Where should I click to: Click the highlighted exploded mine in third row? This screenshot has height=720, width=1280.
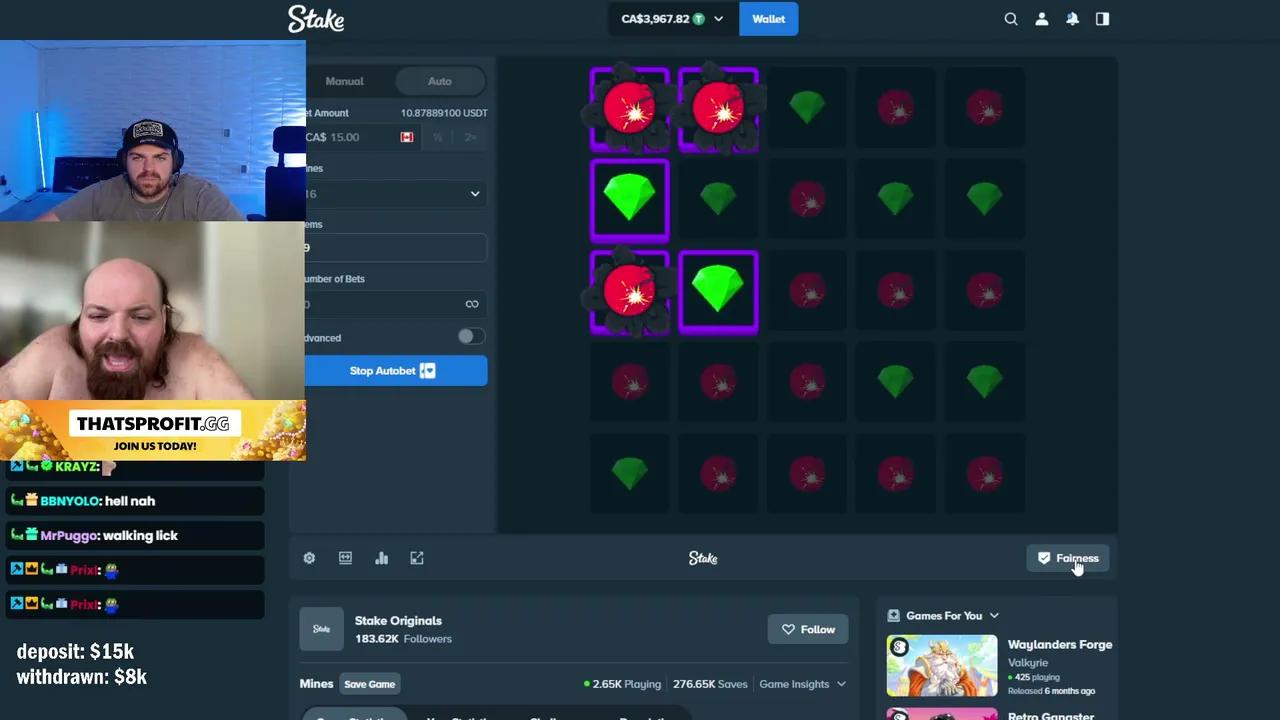630,291
